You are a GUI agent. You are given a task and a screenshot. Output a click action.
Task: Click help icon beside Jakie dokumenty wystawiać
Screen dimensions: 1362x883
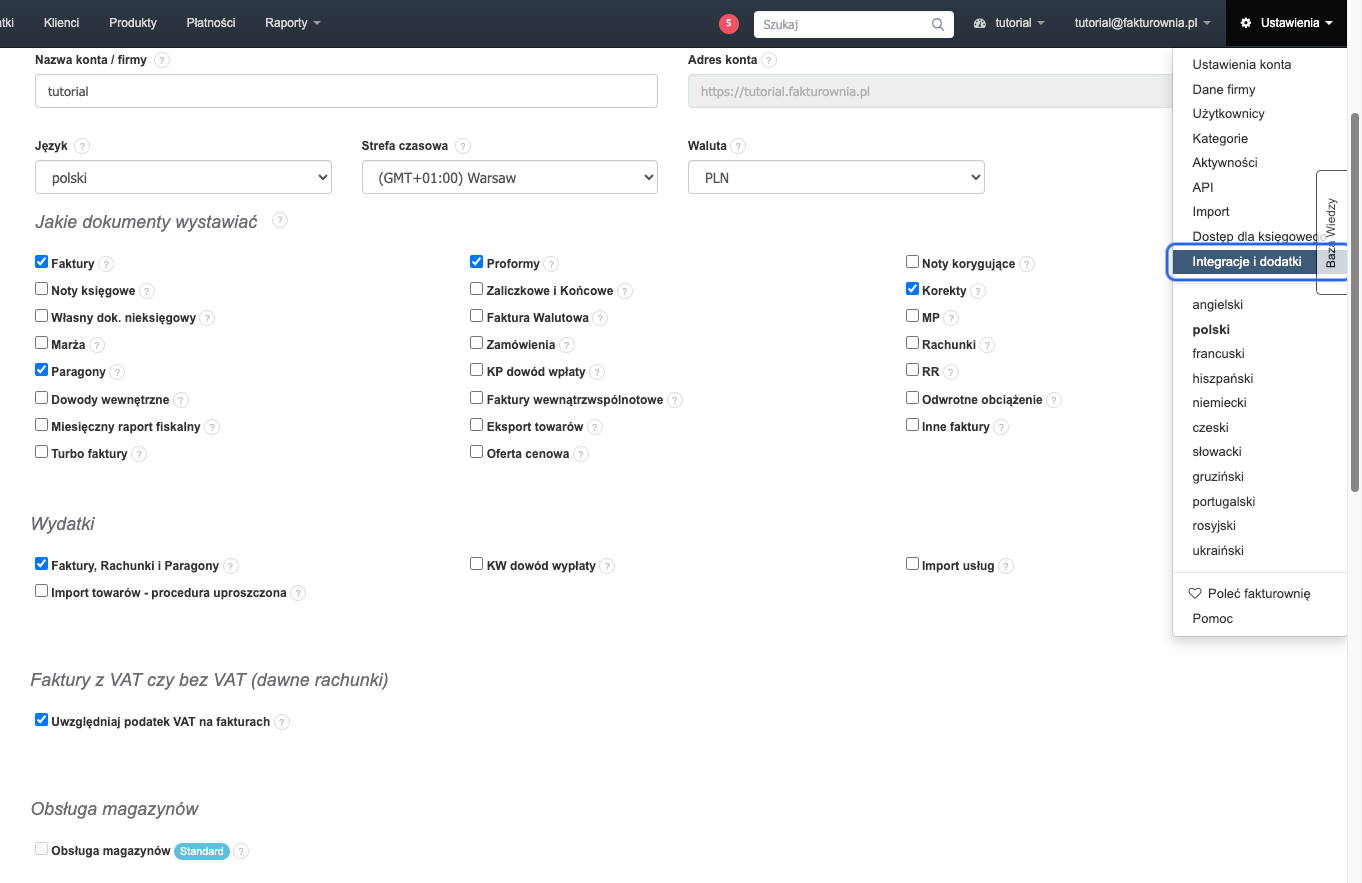click(280, 220)
